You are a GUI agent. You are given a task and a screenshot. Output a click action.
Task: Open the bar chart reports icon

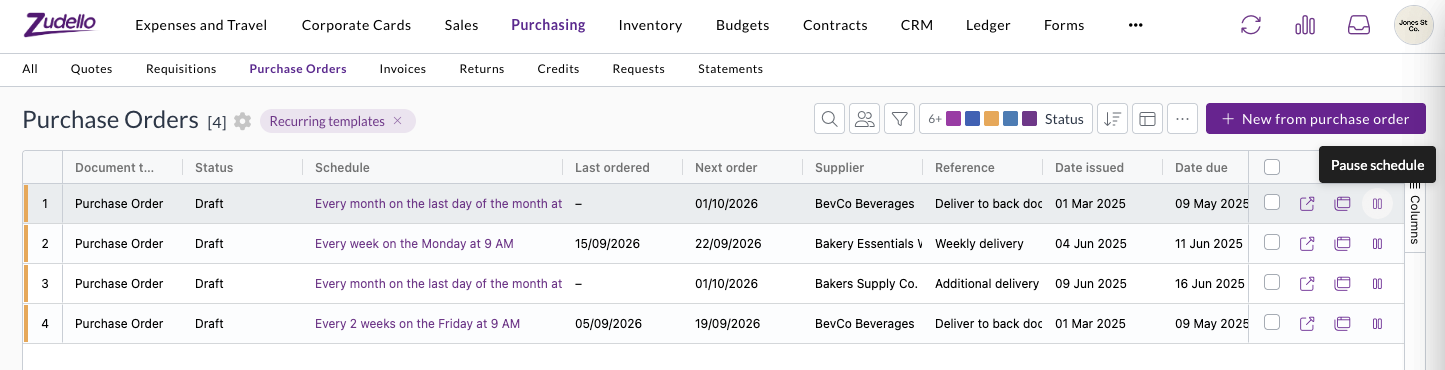1305,25
